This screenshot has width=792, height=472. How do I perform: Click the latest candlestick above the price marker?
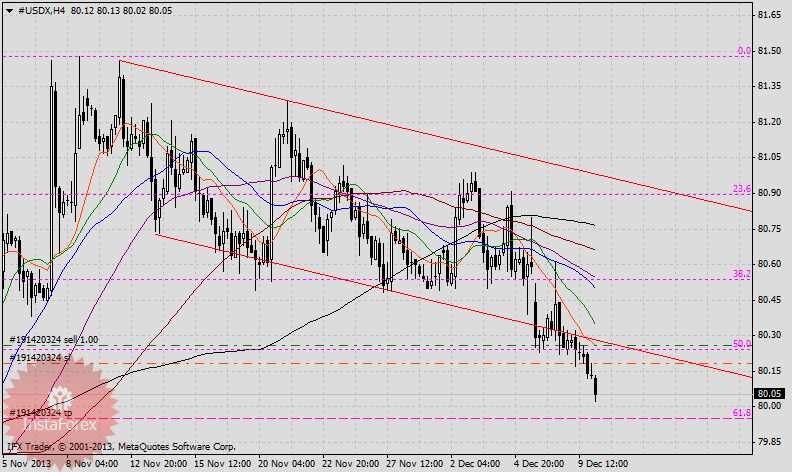pyautogui.click(x=595, y=388)
